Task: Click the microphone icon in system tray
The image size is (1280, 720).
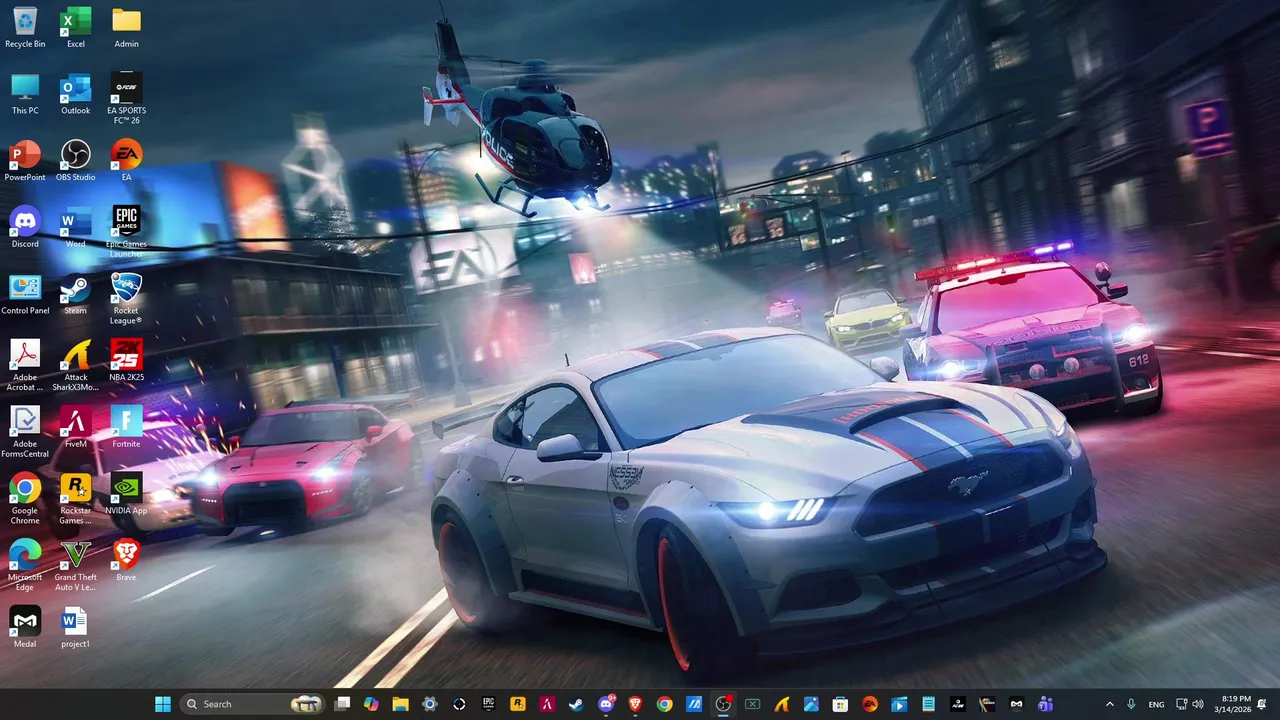Action: (1131, 704)
